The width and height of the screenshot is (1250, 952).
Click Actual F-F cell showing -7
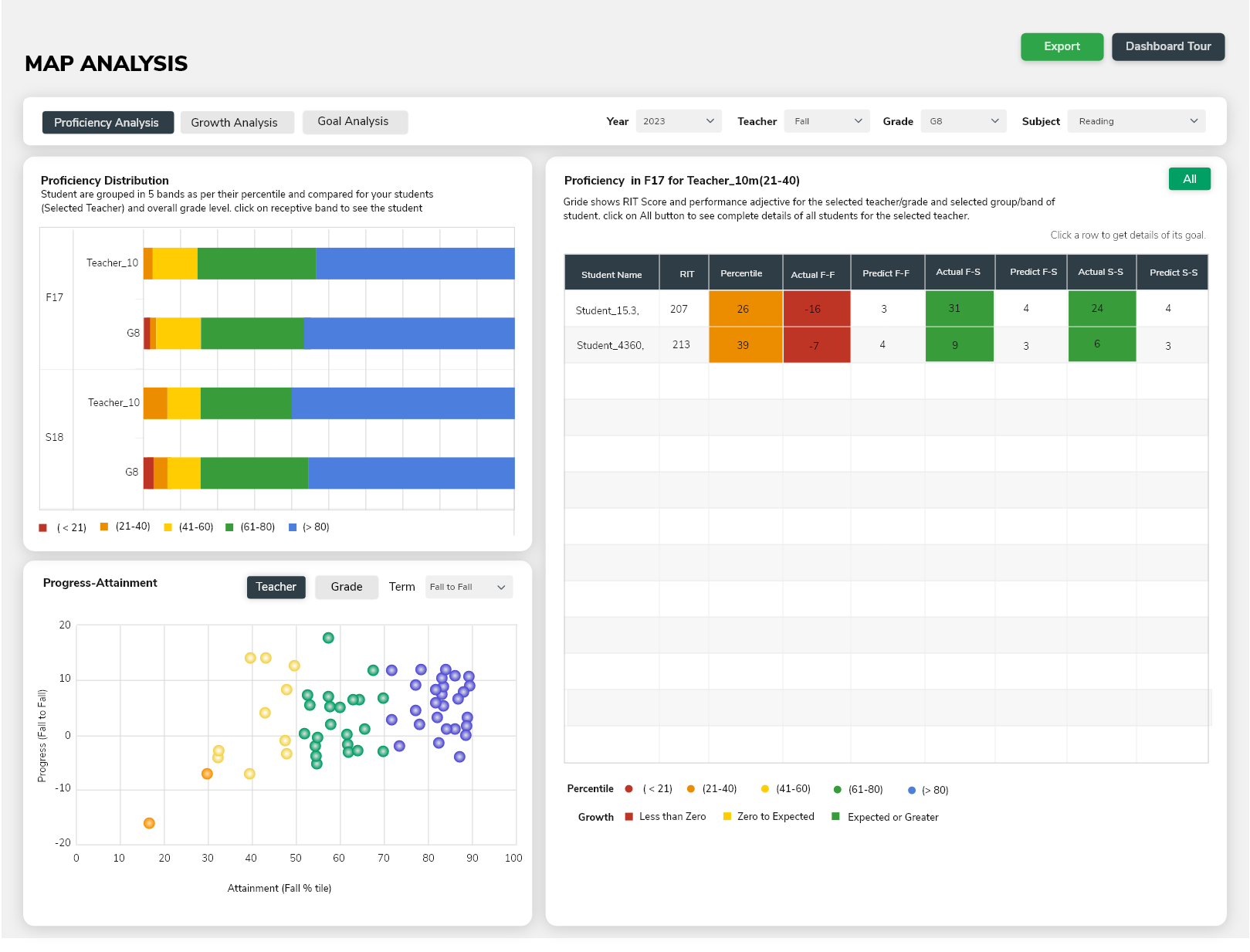816,344
